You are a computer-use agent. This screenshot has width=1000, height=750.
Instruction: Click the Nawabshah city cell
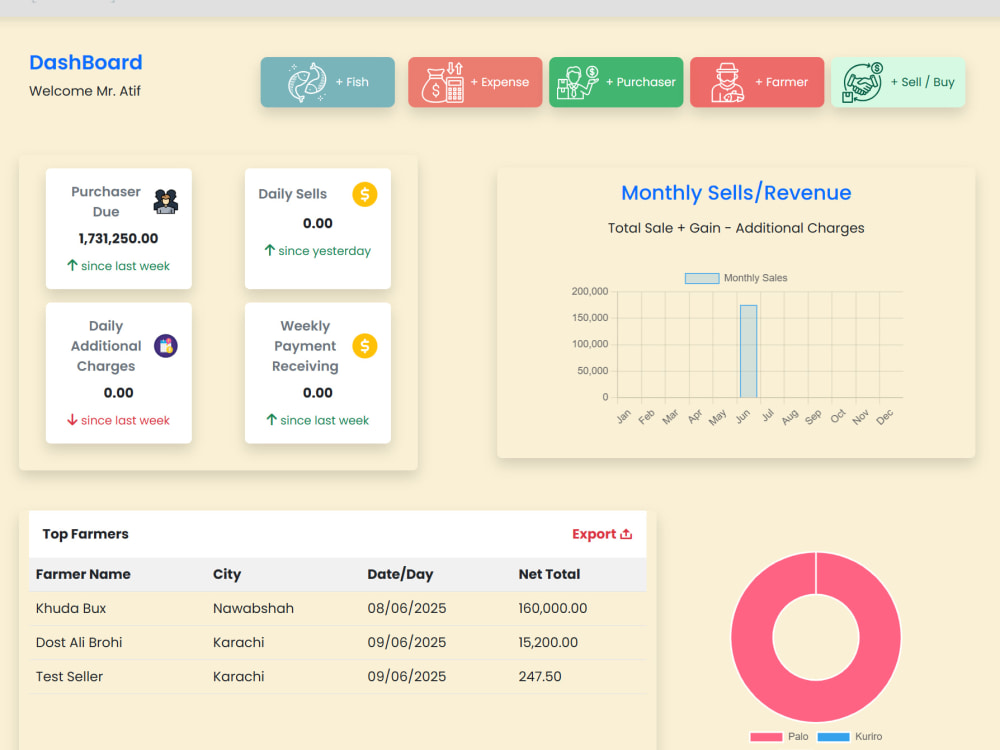(x=253, y=608)
